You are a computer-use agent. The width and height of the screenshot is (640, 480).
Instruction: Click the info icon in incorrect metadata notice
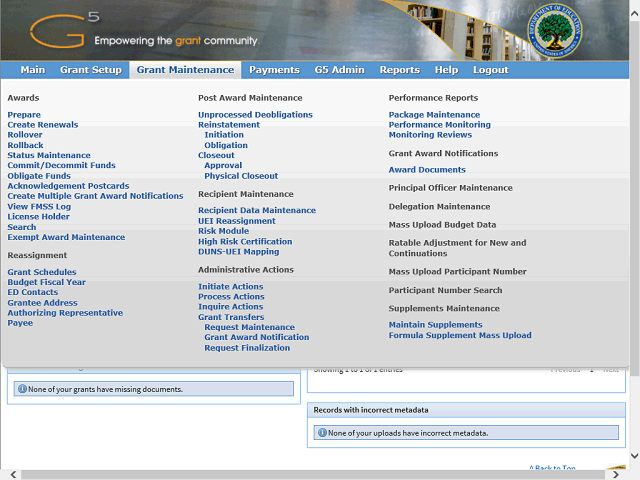click(x=322, y=433)
